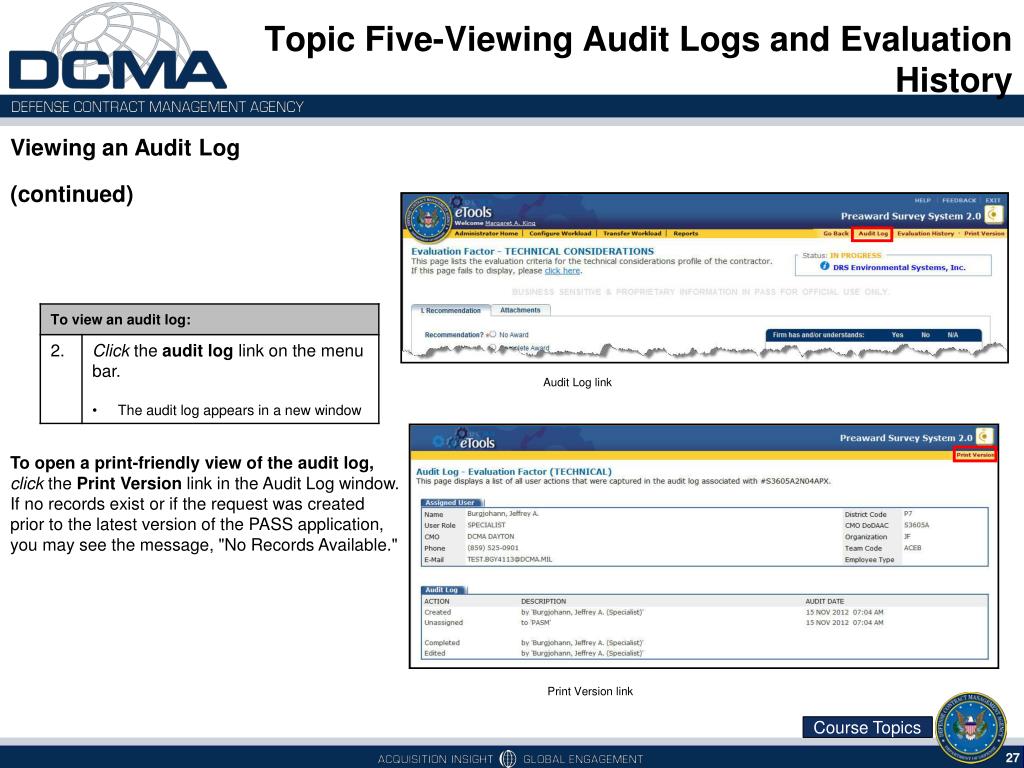Screen dimensions: 1024x768
Task: Click the blue info icon beside DRS Environmental Systems
Action: [x=824, y=266]
